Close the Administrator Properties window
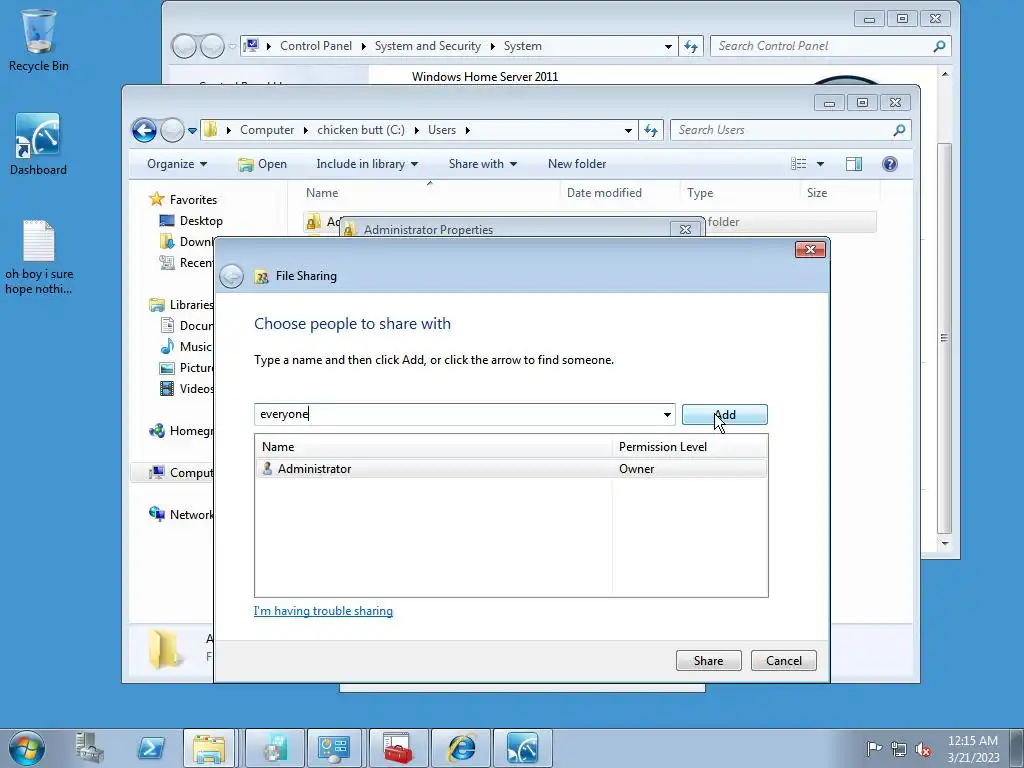 (x=685, y=229)
